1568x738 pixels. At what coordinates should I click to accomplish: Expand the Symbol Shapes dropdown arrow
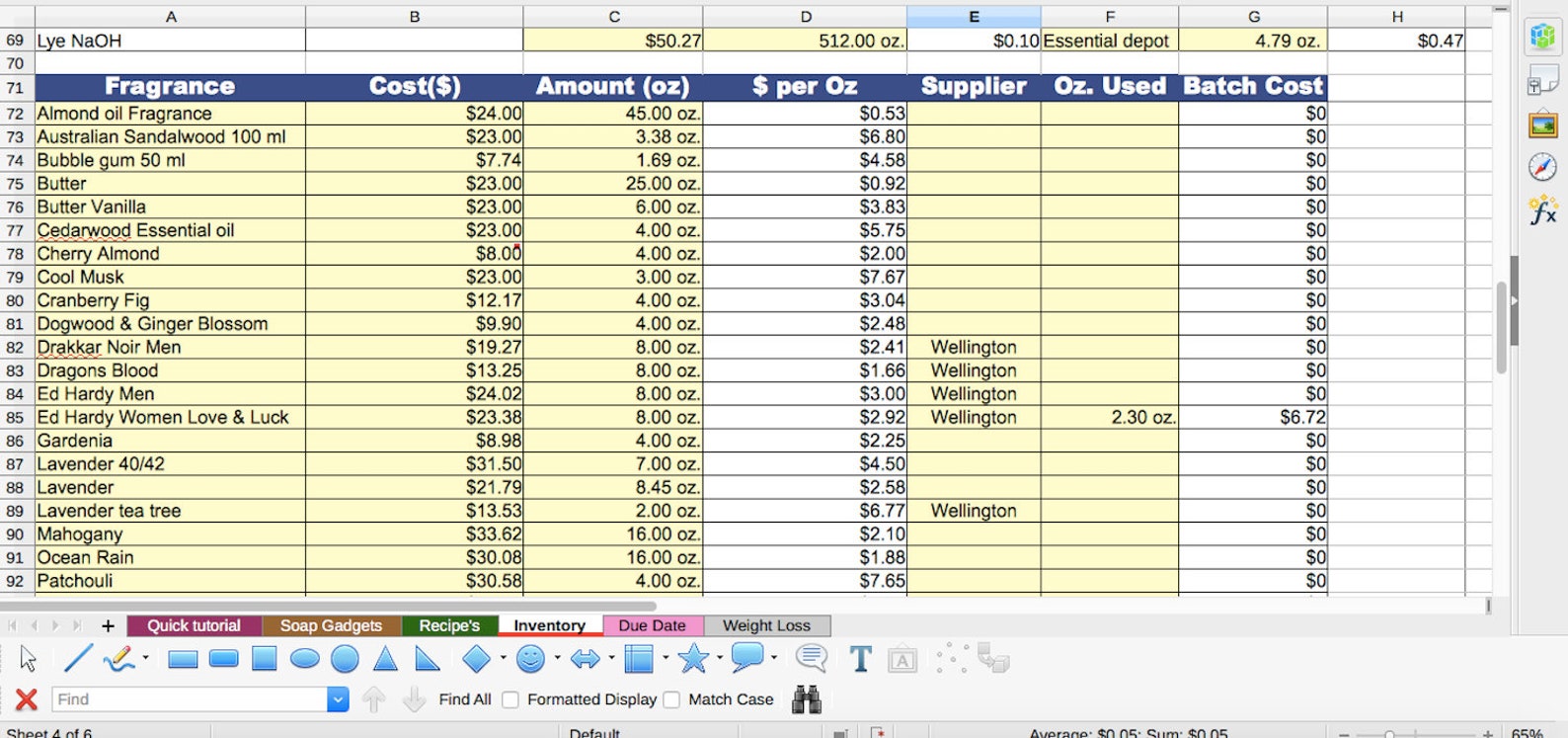557,658
